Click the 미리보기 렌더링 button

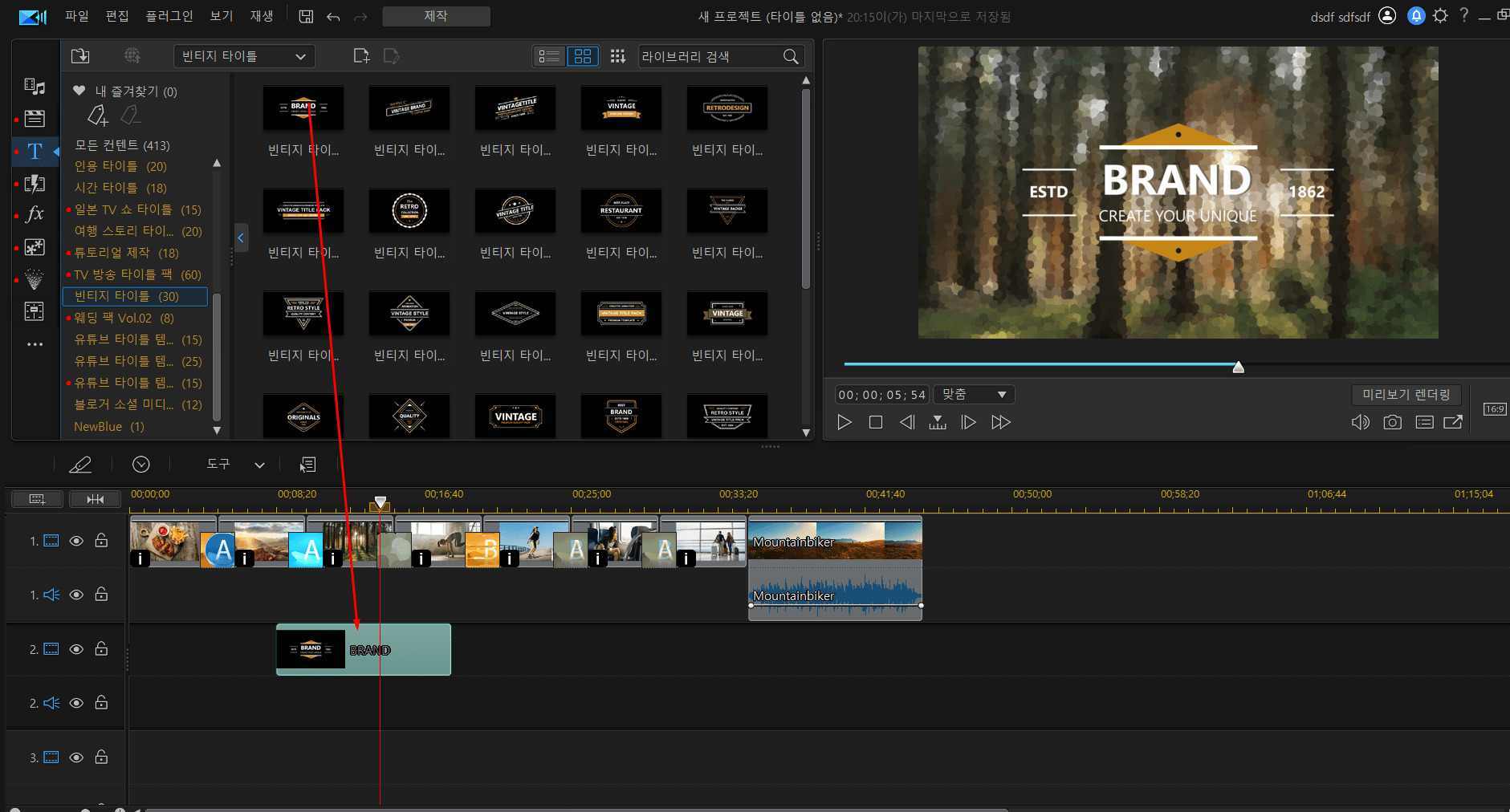tap(1406, 395)
